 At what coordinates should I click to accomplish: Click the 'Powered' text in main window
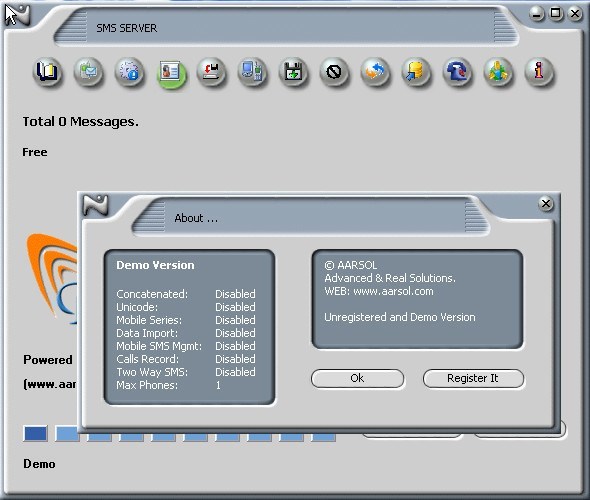pyautogui.click(x=48, y=360)
